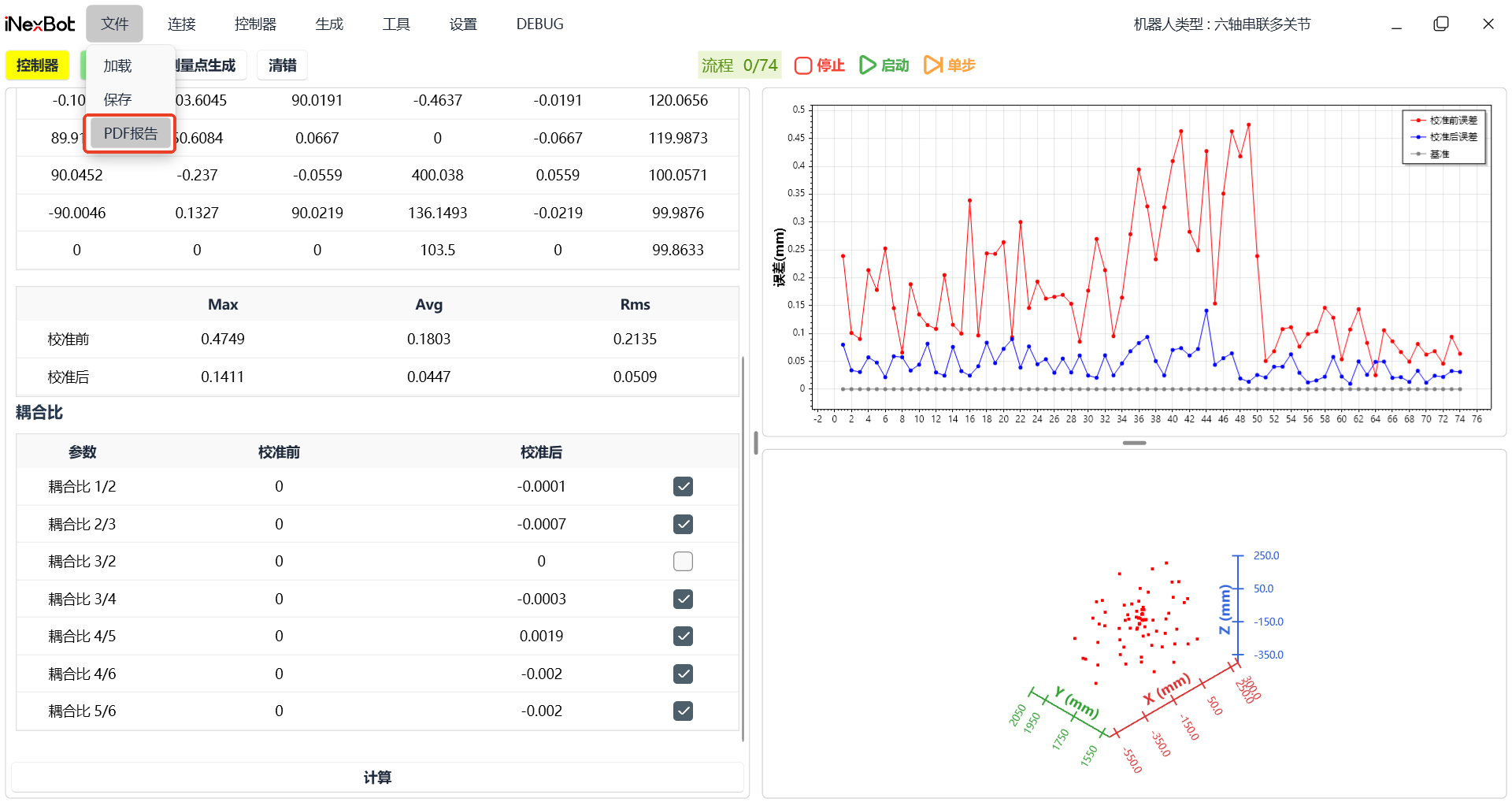The height and width of the screenshot is (802, 1512).
Task: Click the 计算 button
Action: point(377,778)
